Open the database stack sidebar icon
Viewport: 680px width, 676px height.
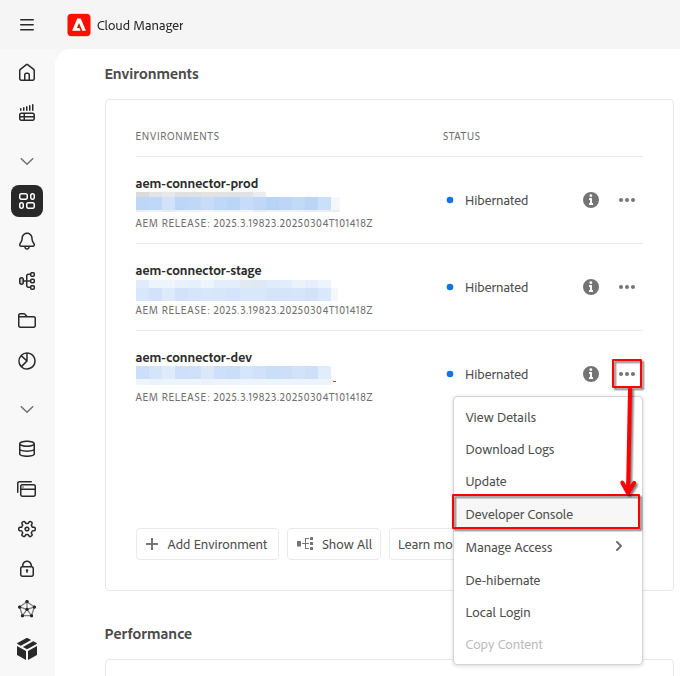[x=27, y=449]
